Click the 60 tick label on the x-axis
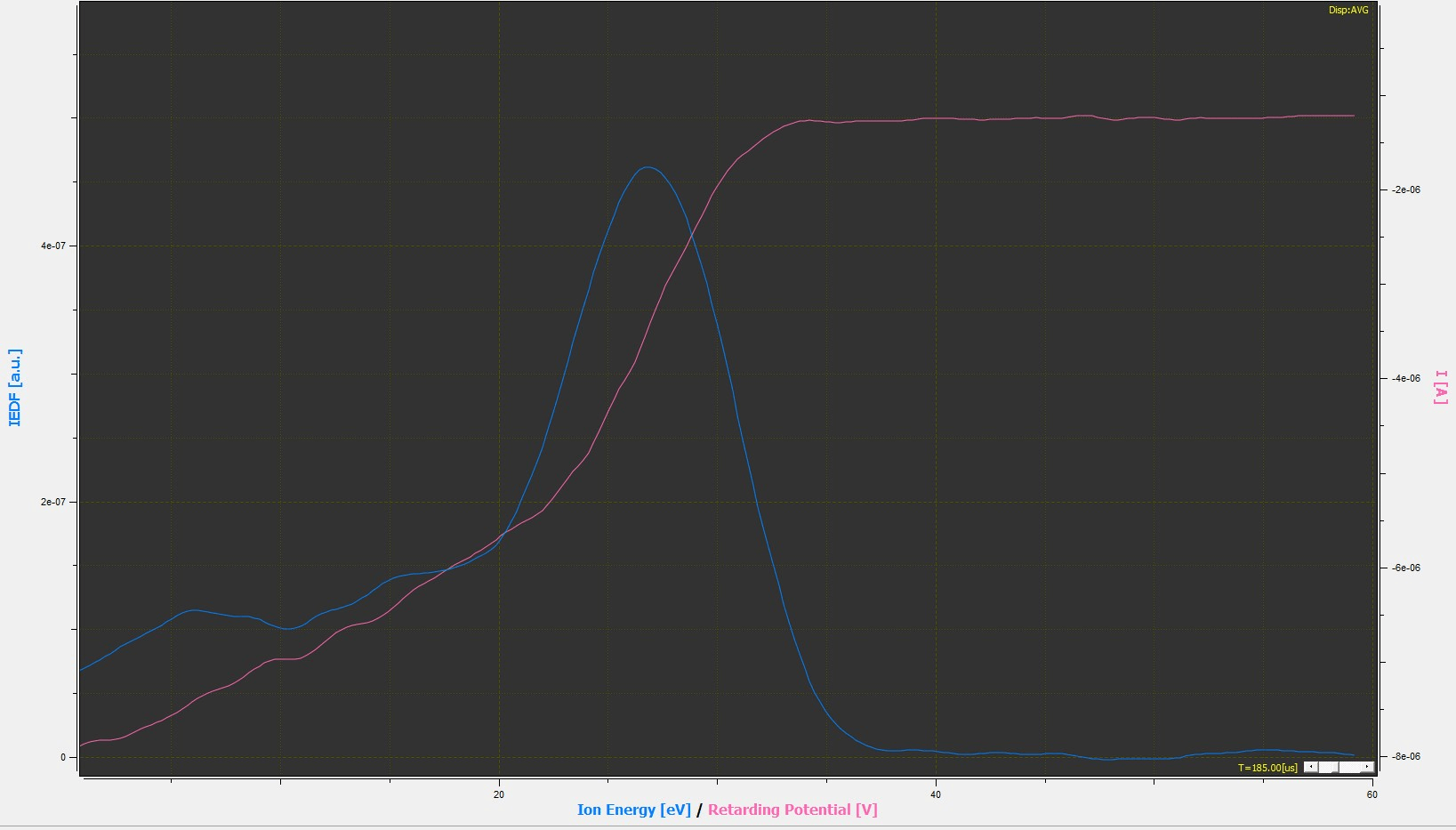 [x=1372, y=794]
